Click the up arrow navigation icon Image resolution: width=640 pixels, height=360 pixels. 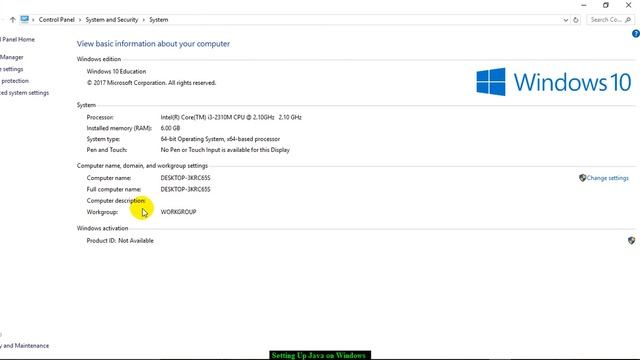[13, 20]
